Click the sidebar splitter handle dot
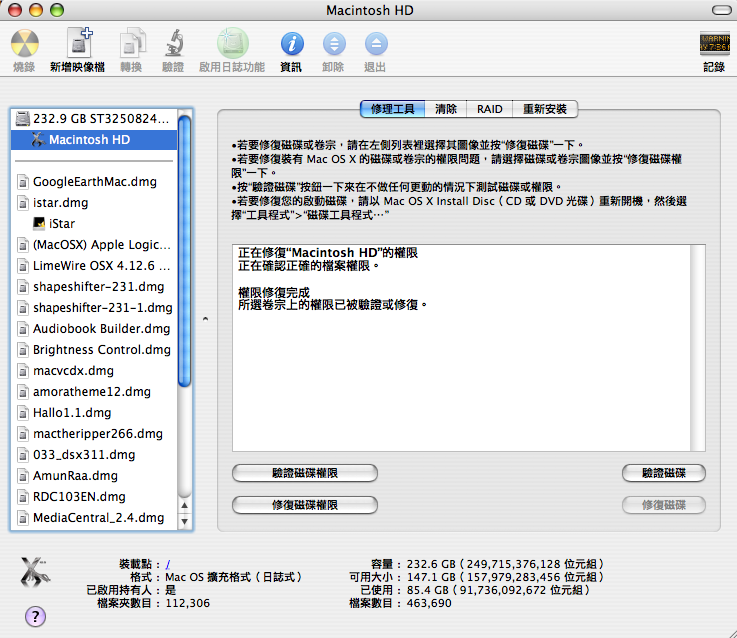This screenshot has width=737, height=638. click(205, 319)
